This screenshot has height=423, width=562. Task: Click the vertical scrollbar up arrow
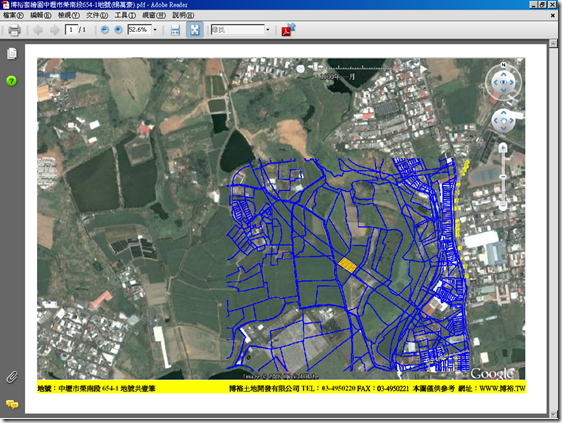click(553, 43)
